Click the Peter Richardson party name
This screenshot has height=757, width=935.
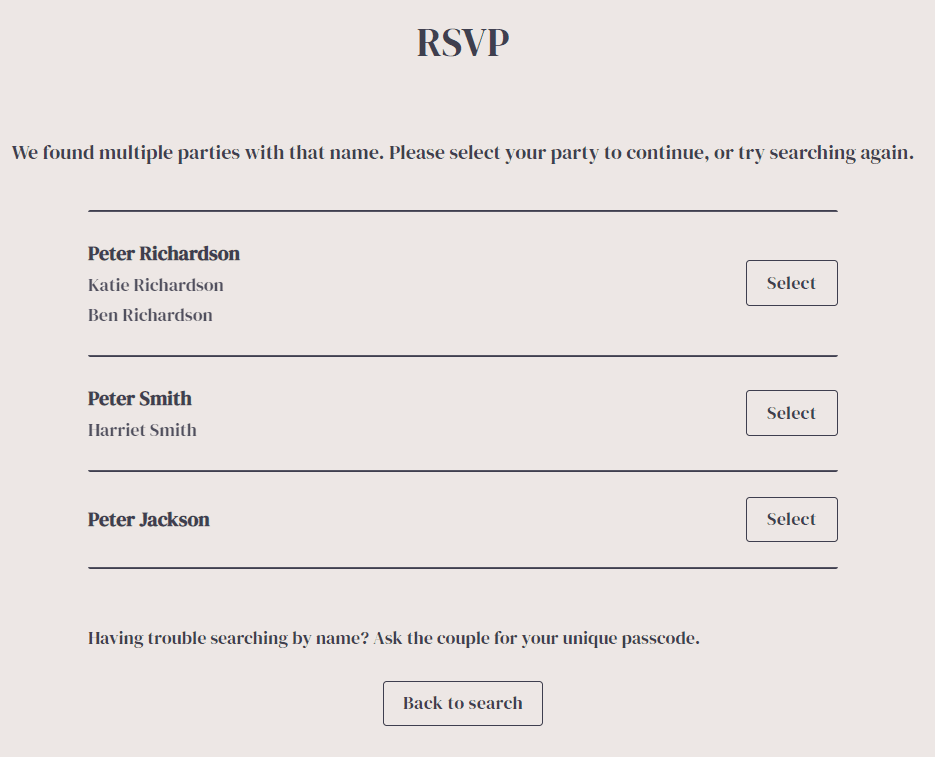click(163, 253)
